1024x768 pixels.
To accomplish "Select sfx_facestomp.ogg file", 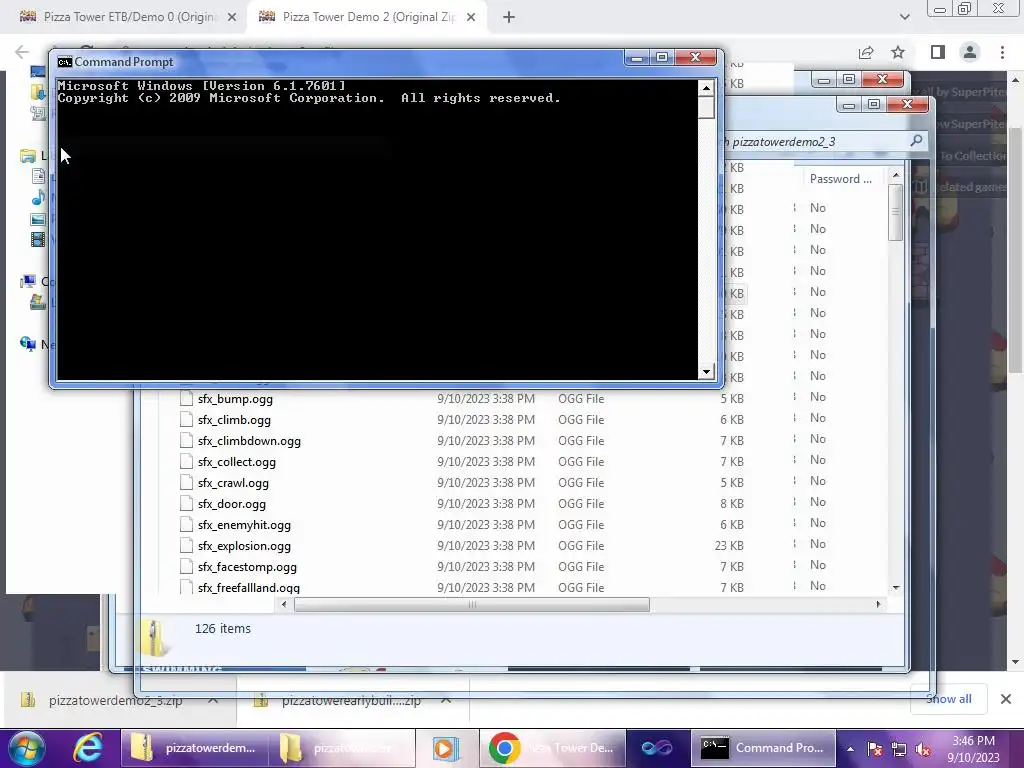I will (247, 566).
